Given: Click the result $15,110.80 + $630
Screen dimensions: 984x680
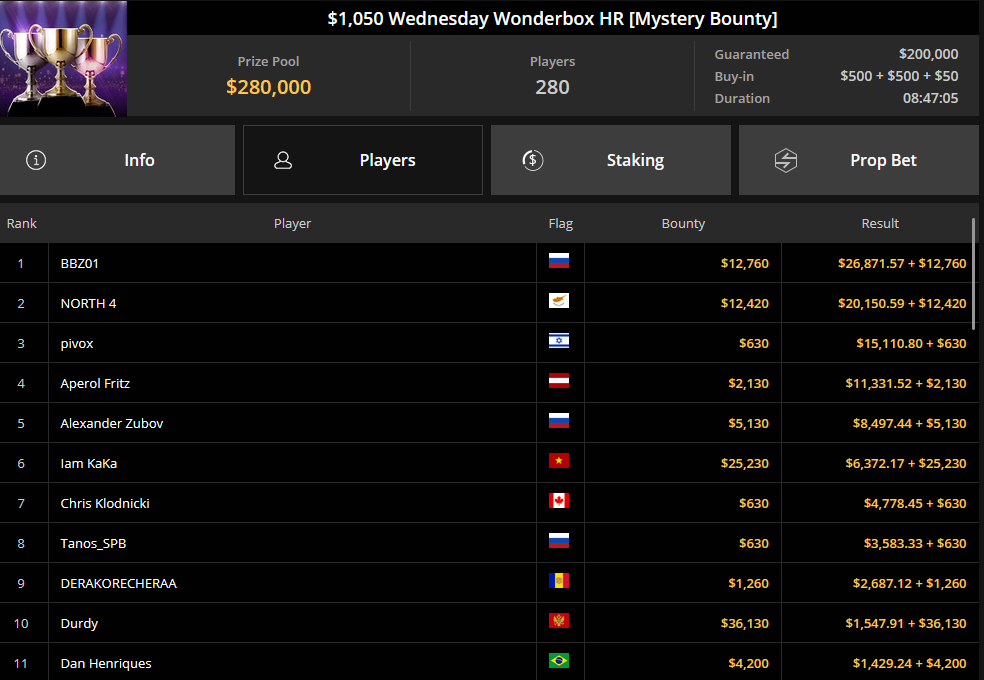Looking at the screenshot, I should pyautogui.click(x=911, y=344).
